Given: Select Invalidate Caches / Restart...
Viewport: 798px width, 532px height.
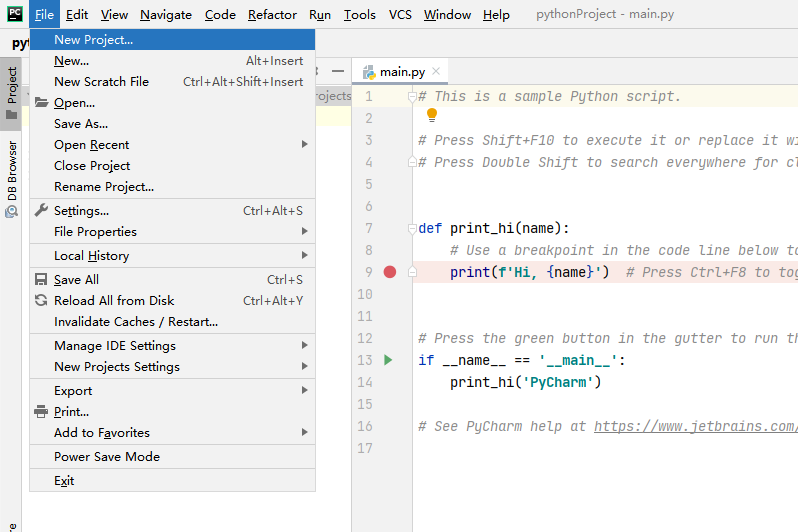Looking at the screenshot, I should tap(173, 322).
